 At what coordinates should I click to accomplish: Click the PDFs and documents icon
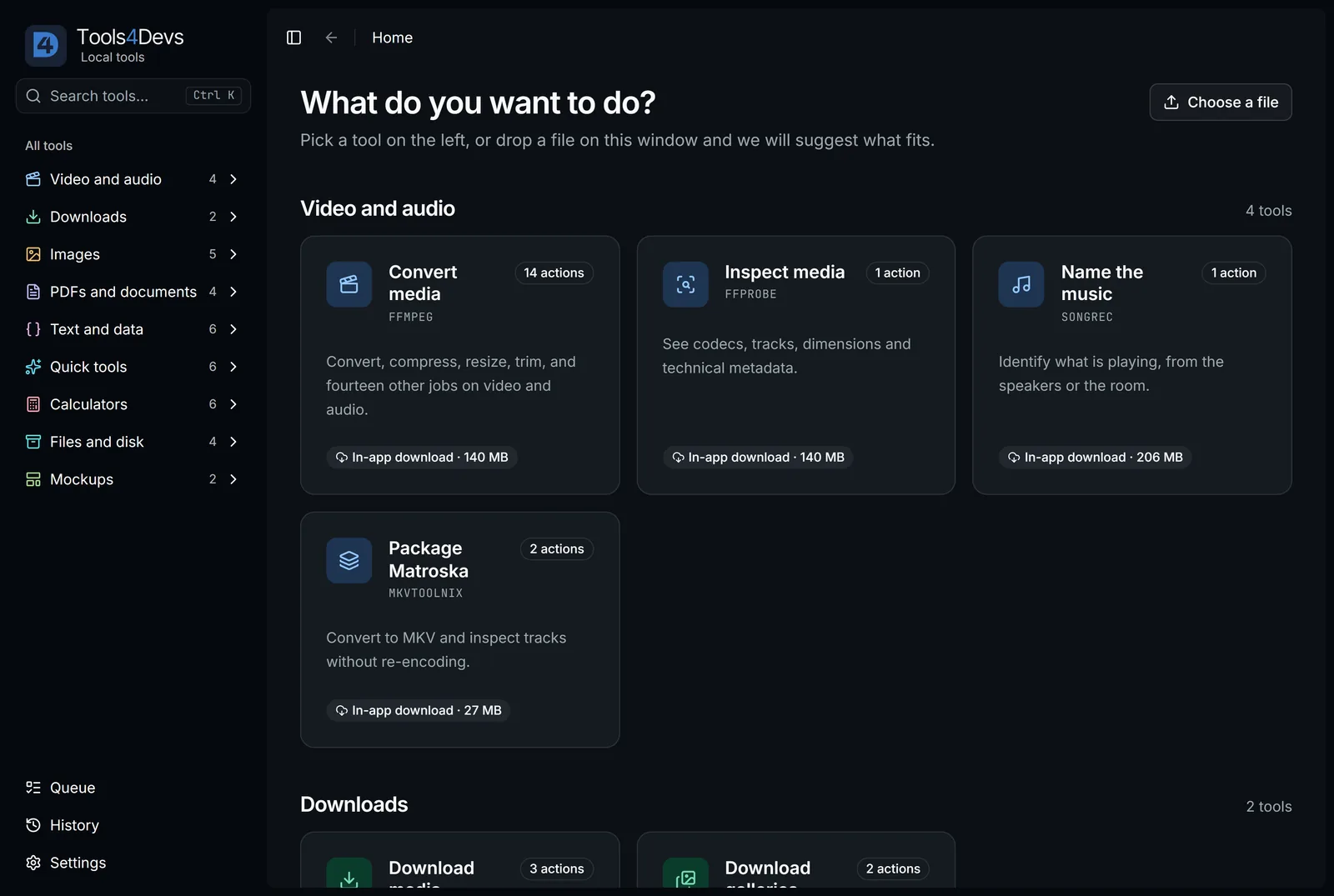(x=33, y=292)
